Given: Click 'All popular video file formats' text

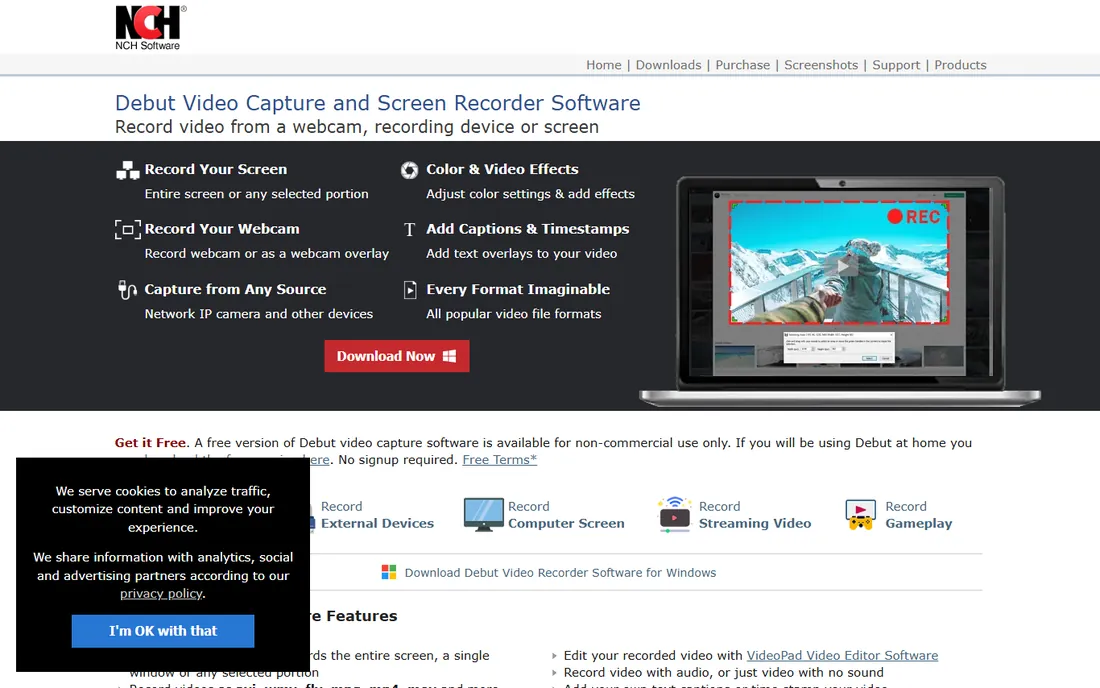Looking at the screenshot, I should (514, 313).
